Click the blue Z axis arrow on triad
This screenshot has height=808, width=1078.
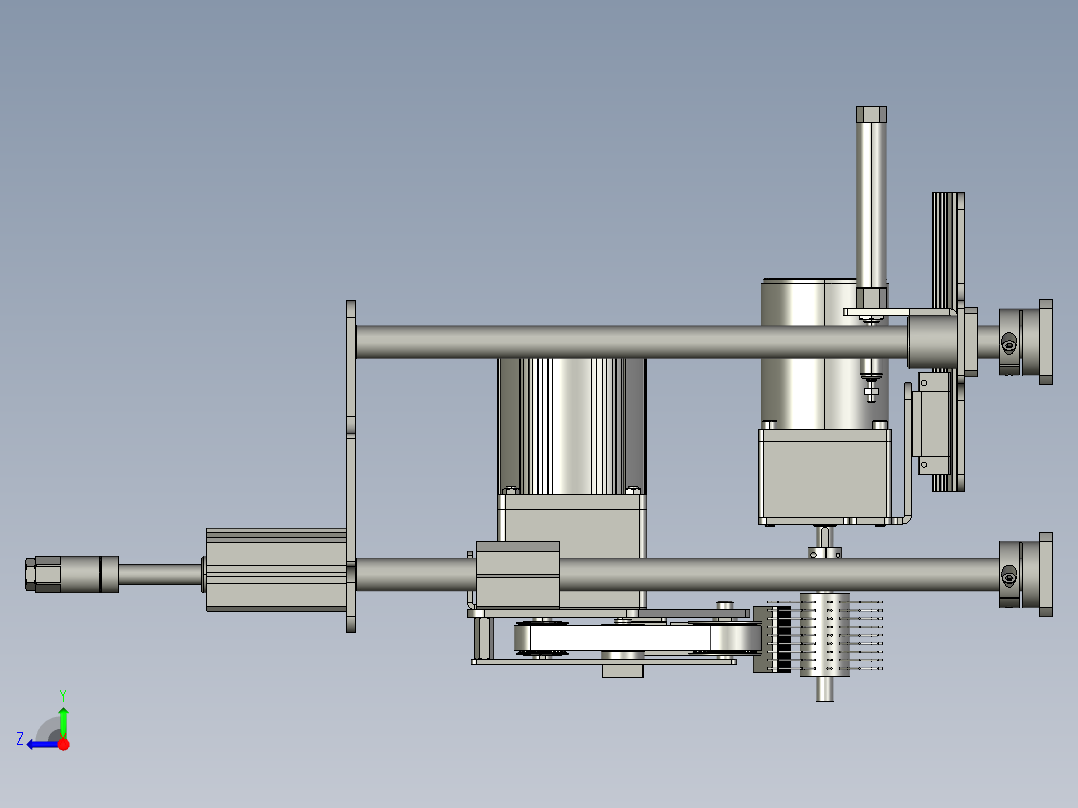(x=43, y=744)
